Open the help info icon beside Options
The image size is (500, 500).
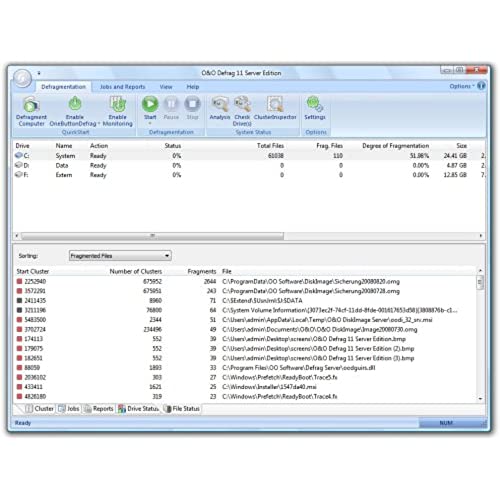click(481, 86)
